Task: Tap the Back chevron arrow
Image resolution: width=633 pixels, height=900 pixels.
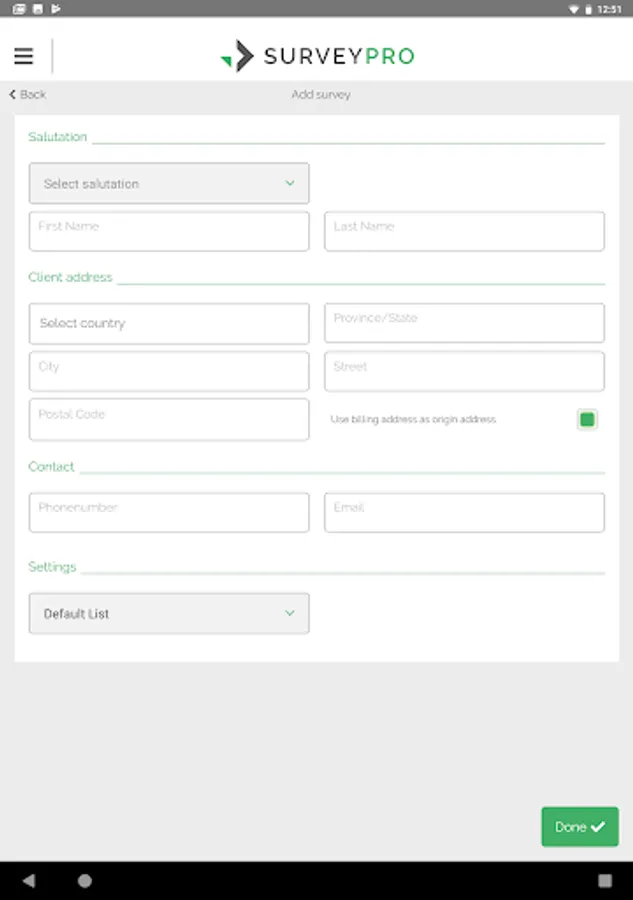Action: 13,94
